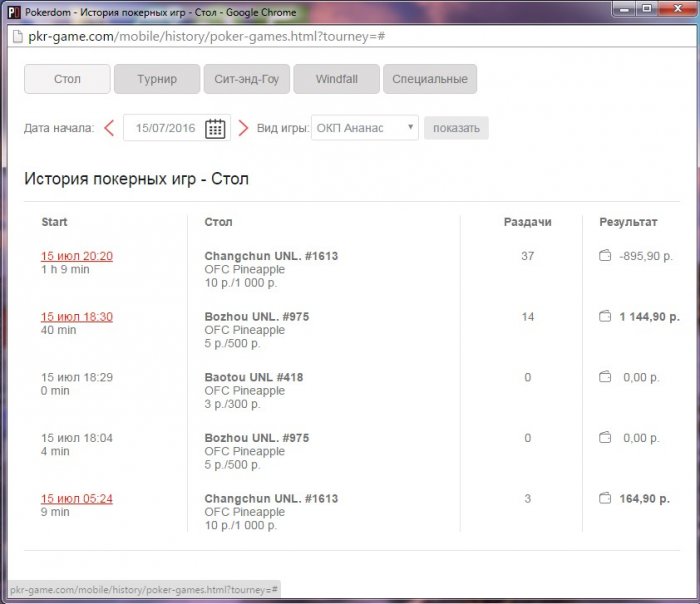Click the Pokerdom favicon in title bar
Viewport: 700px width, 604px height.
coord(14,12)
